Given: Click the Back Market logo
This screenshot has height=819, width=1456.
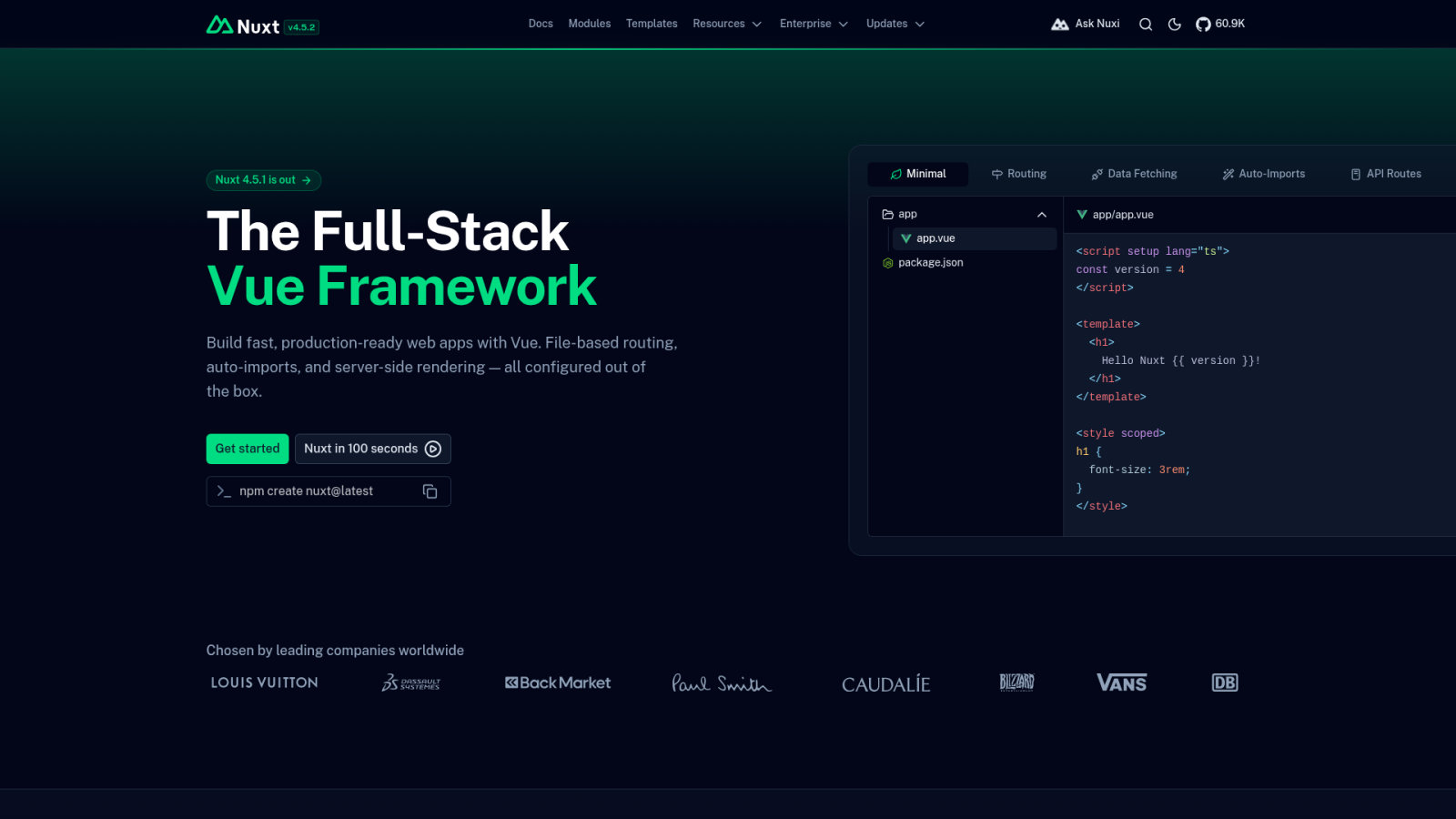Looking at the screenshot, I should 558,682.
